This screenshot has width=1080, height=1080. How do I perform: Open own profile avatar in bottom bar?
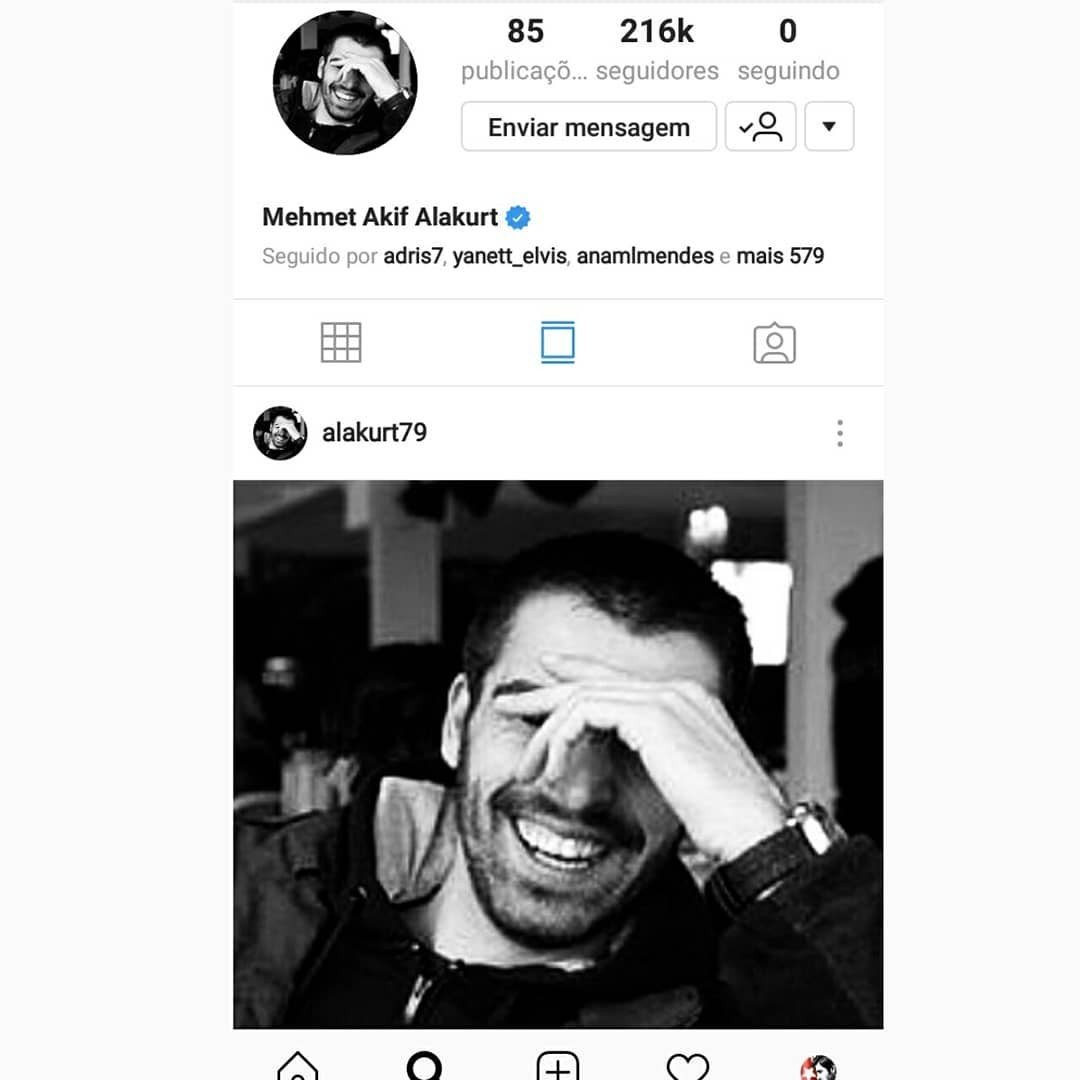[818, 1068]
